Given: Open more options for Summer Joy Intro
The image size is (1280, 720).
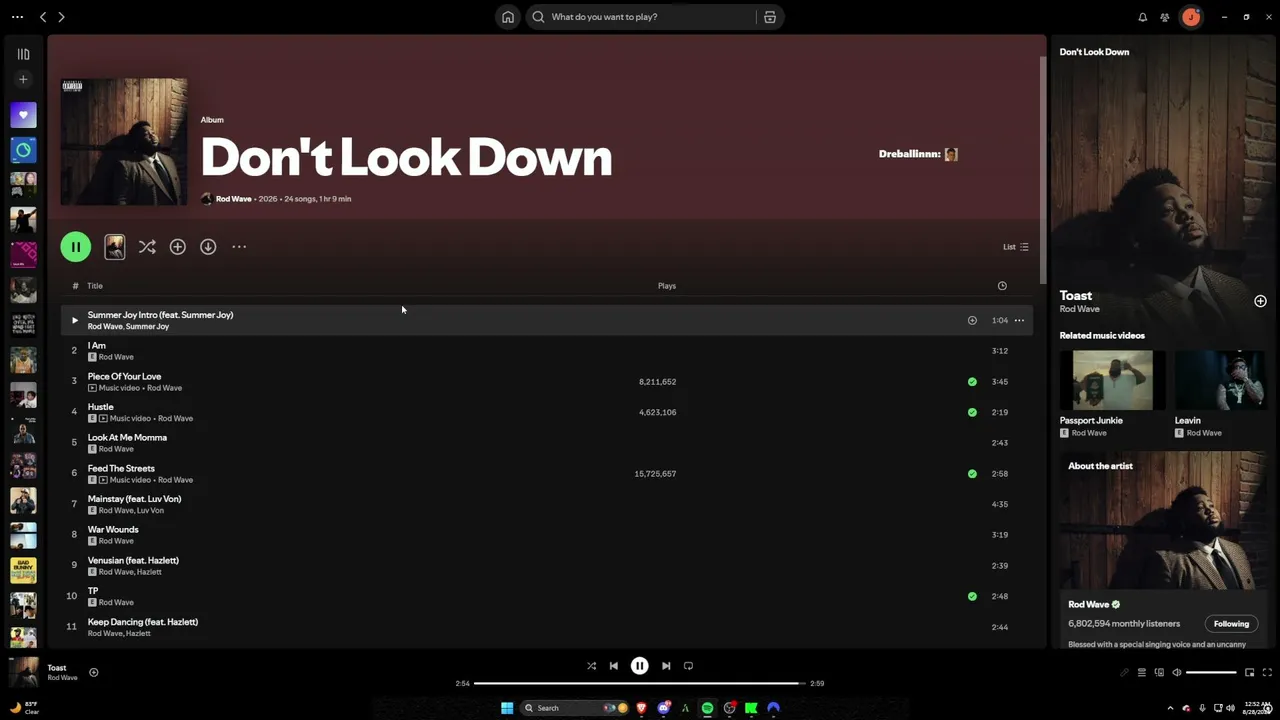Looking at the screenshot, I should pos(1019,320).
